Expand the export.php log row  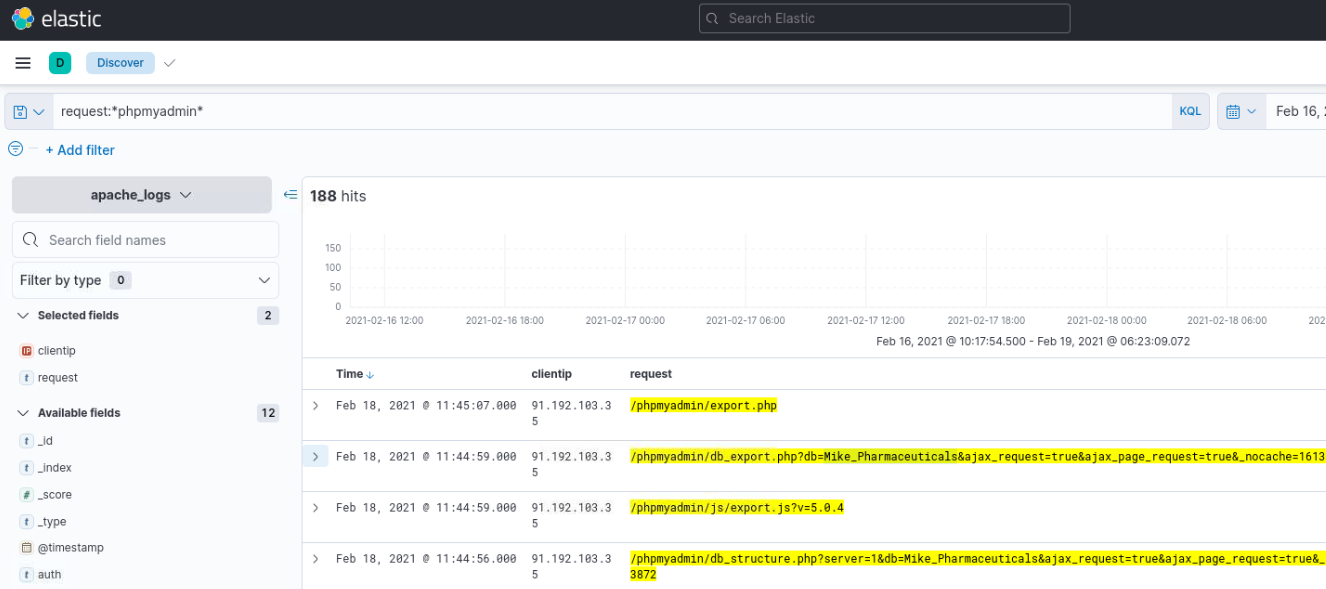pos(316,406)
